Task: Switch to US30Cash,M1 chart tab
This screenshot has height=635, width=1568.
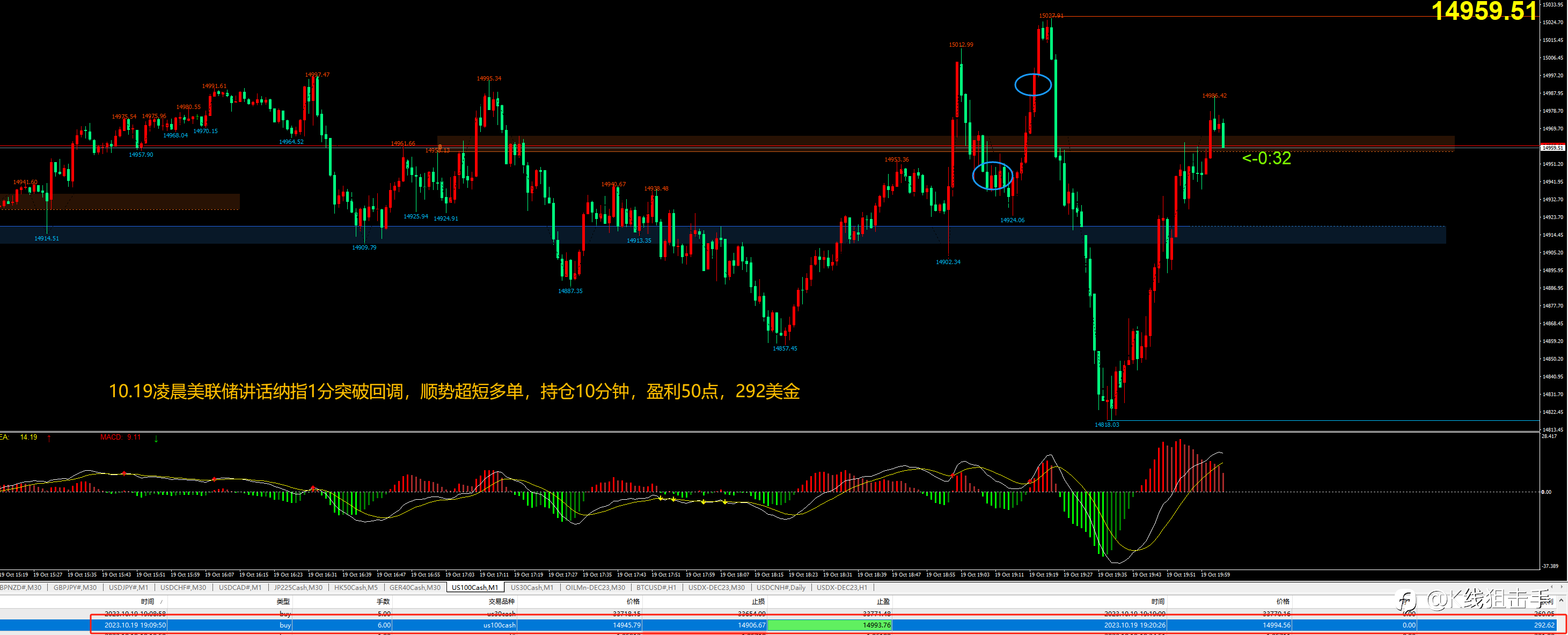Action: point(531,588)
